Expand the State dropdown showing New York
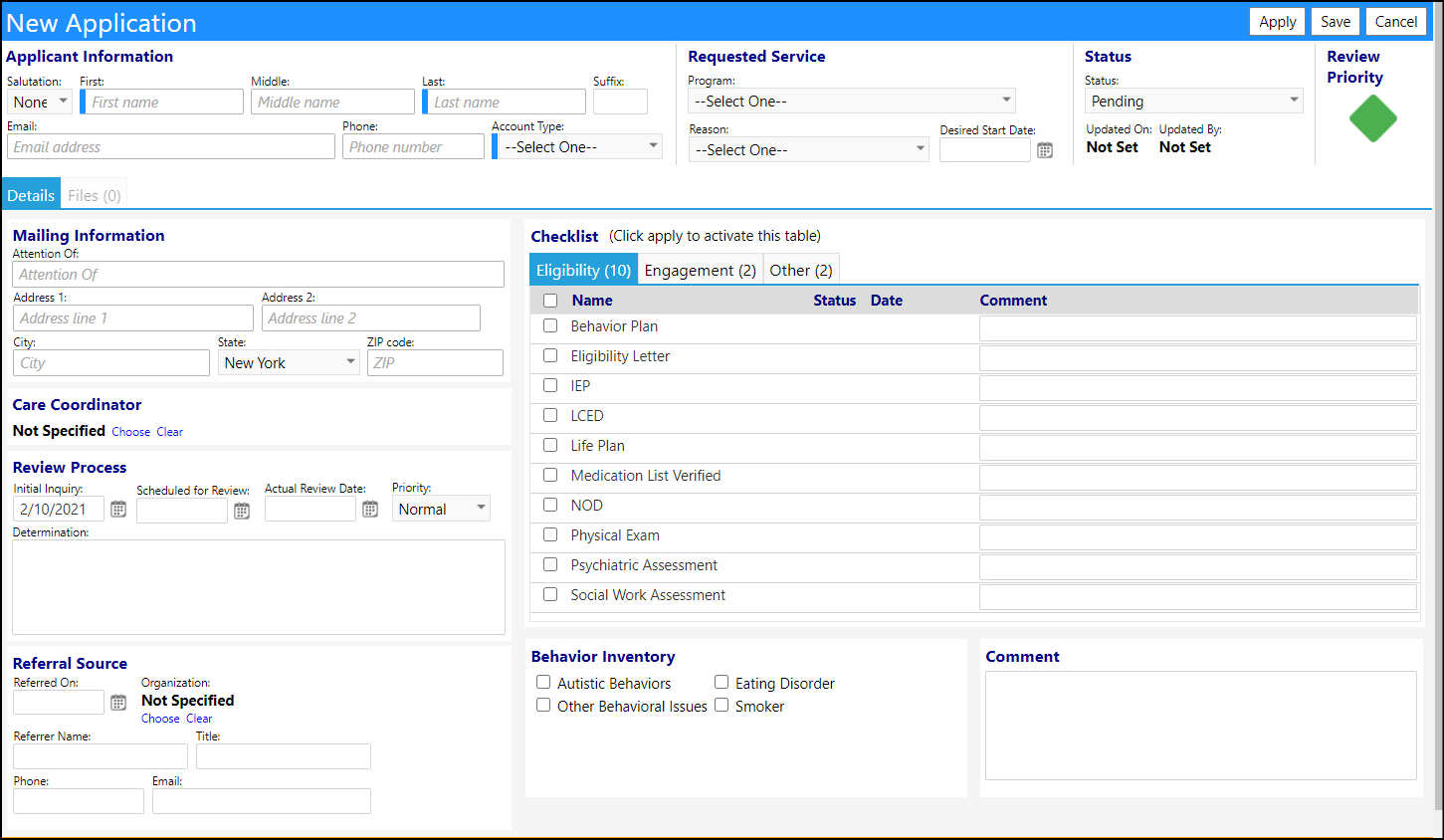Screen dimensions: 1444x840 click(289, 362)
